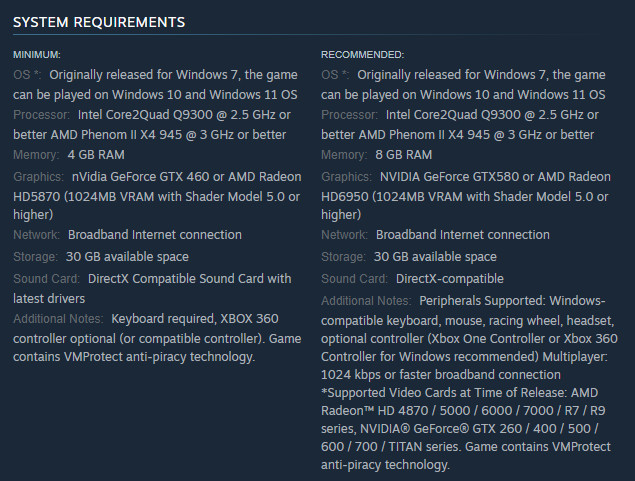Click minimum 'Broadband Internet connection' text
Screen dimensions: 635x481
(155, 235)
